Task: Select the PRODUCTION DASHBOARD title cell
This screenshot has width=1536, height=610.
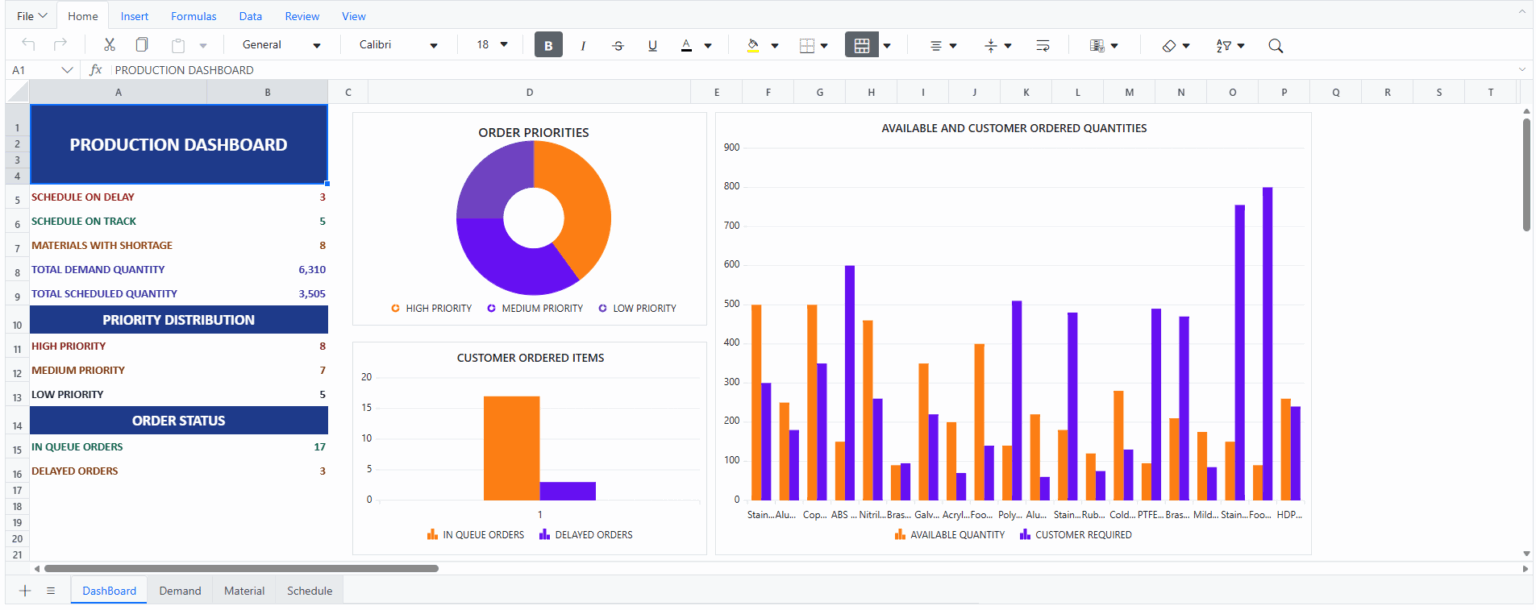Action: [179, 144]
